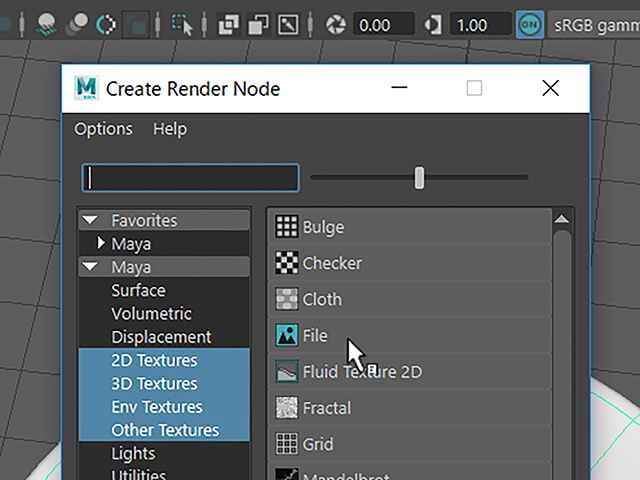Select the Bulge texture node
Viewport: 640px width, 480px height.
click(x=410, y=227)
